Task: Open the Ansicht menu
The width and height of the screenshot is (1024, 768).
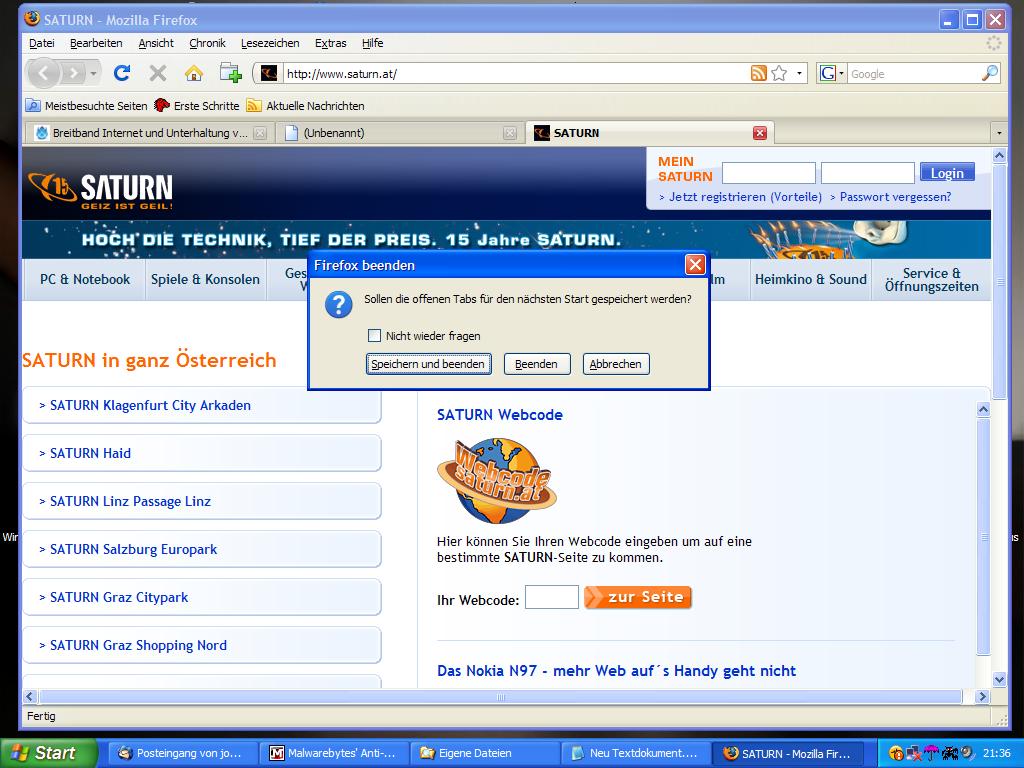Action: pyautogui.click(x=156, y=43)
